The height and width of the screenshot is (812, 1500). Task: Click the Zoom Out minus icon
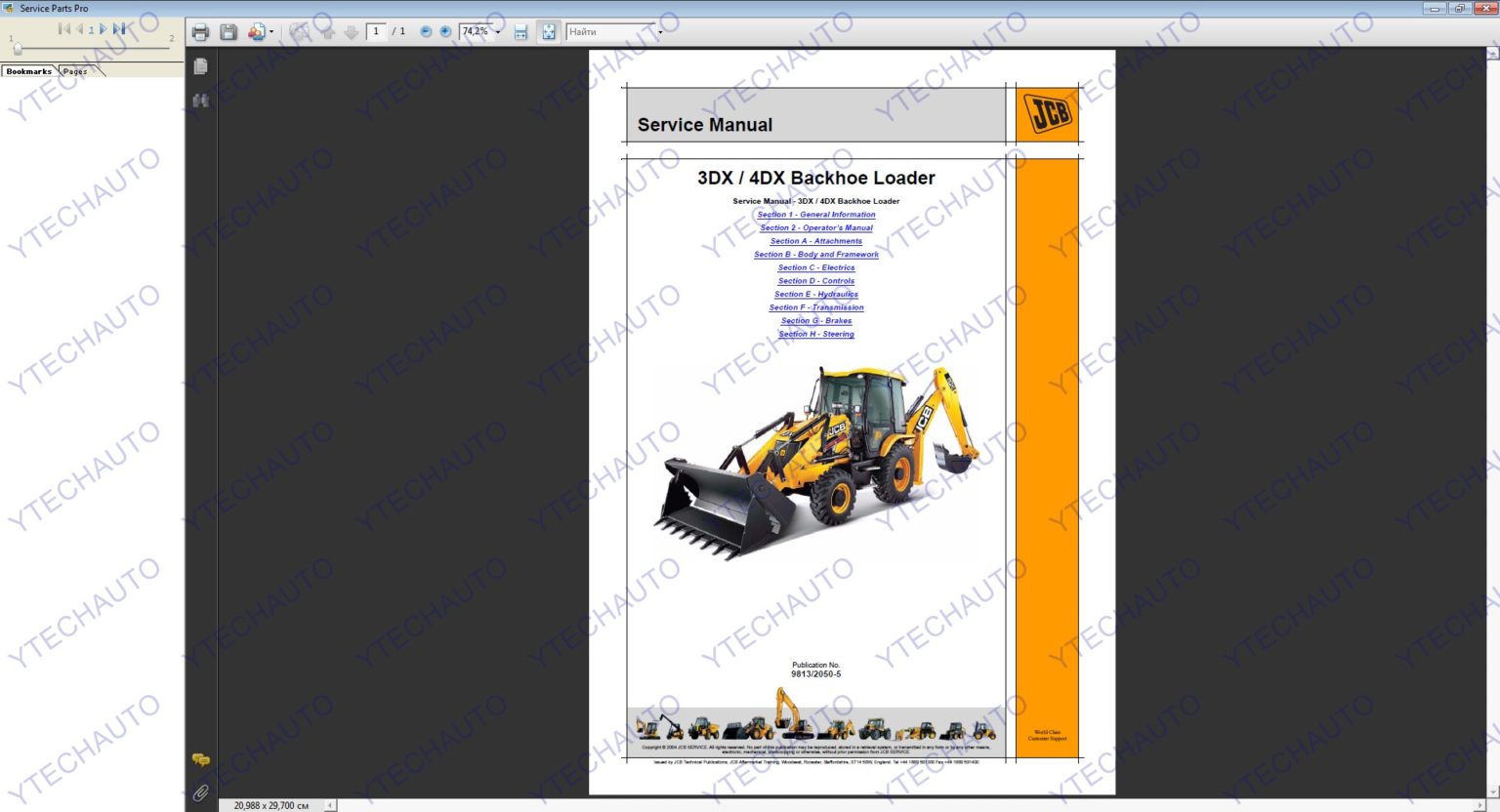(x=426, y=31)
